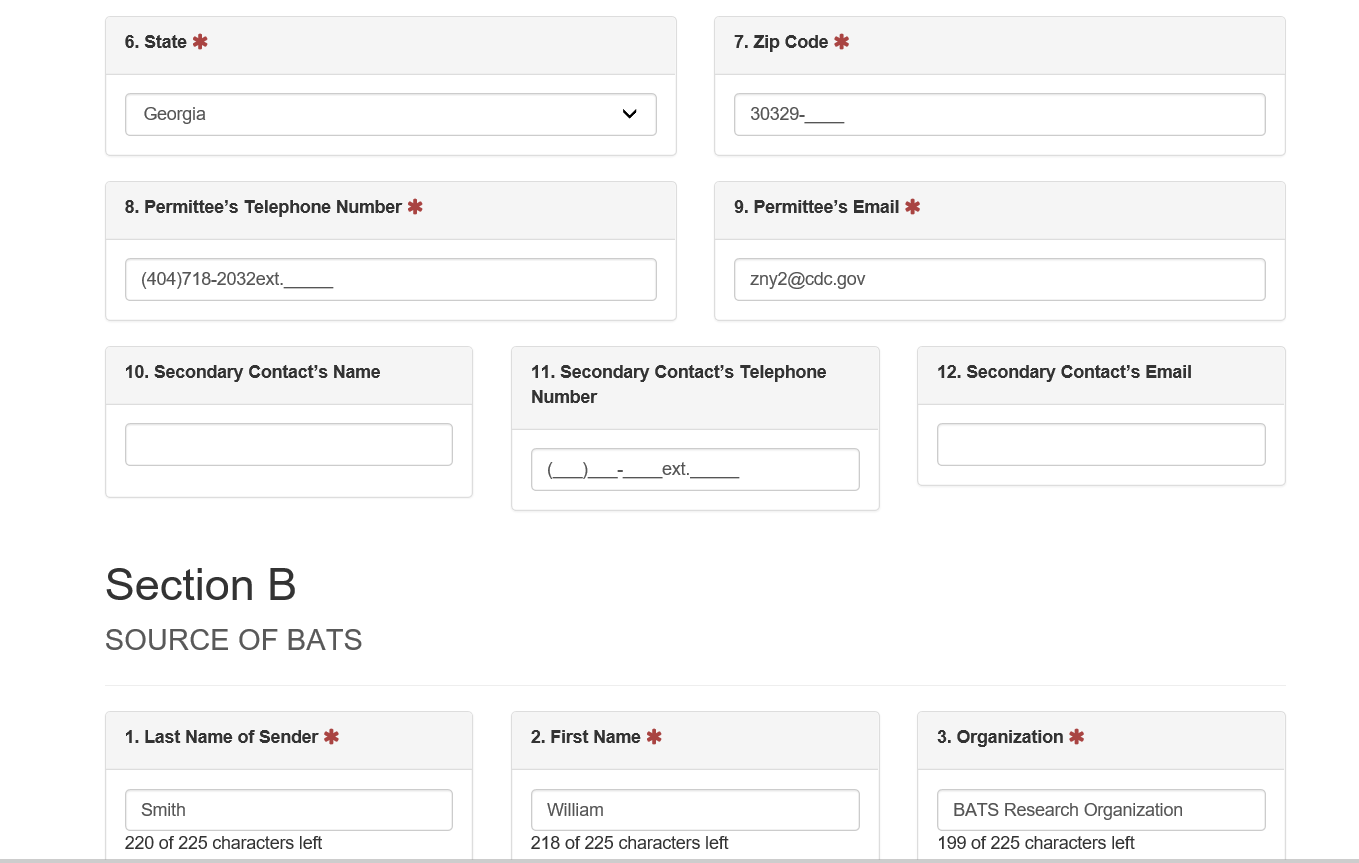Click the asterisk next to Organization label
This screenshot has width=1359, height=863.
1076,737
